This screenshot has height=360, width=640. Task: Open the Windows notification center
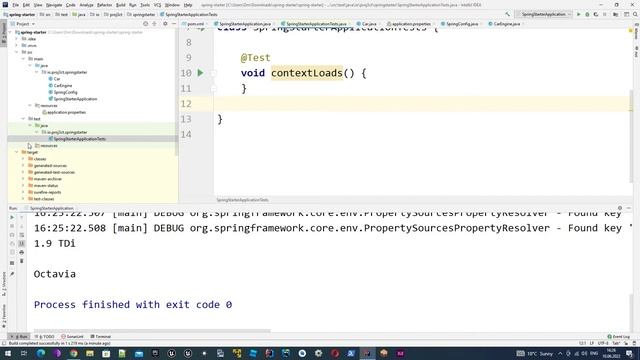pos(630,353)
